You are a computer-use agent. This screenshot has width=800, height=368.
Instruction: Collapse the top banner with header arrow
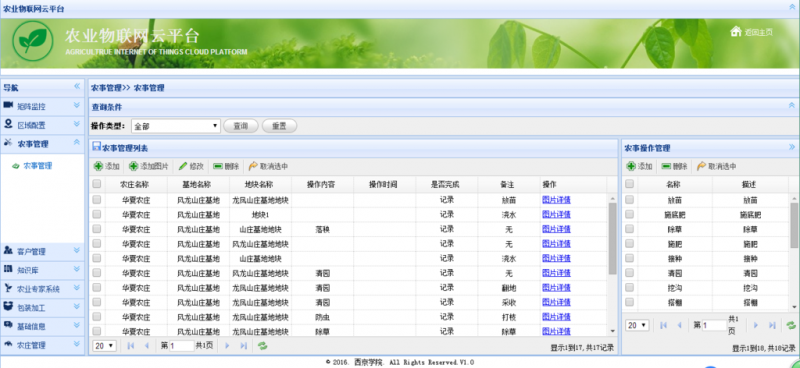pyautogui.click(x=792, y=8)
